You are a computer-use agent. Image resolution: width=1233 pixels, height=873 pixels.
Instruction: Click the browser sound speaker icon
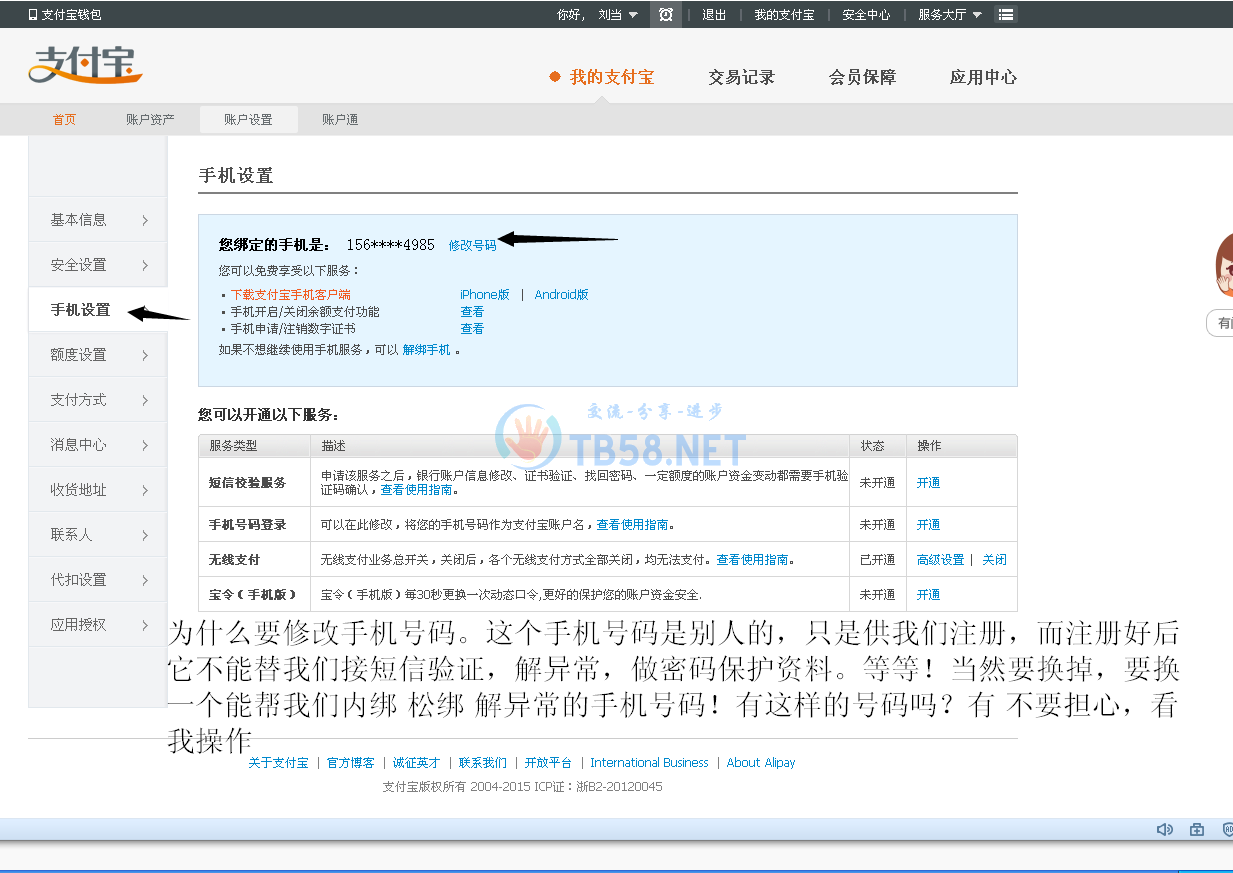click(1164, 829)
